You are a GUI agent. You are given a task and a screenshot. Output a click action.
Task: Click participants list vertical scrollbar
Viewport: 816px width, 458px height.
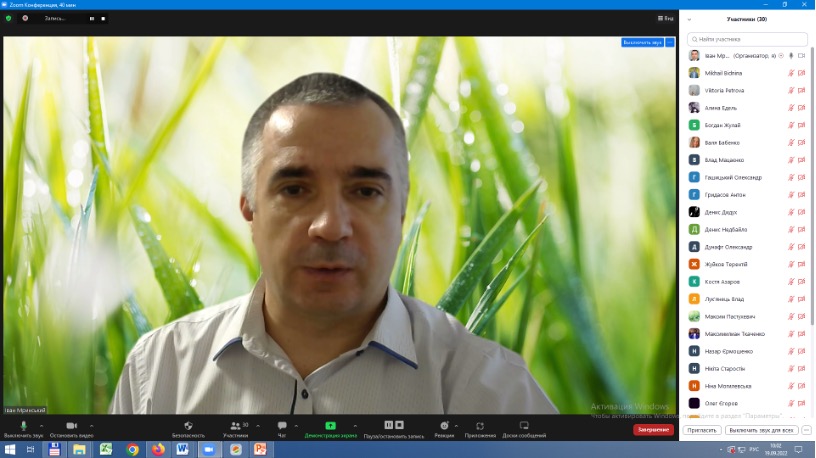click(812, 186)
